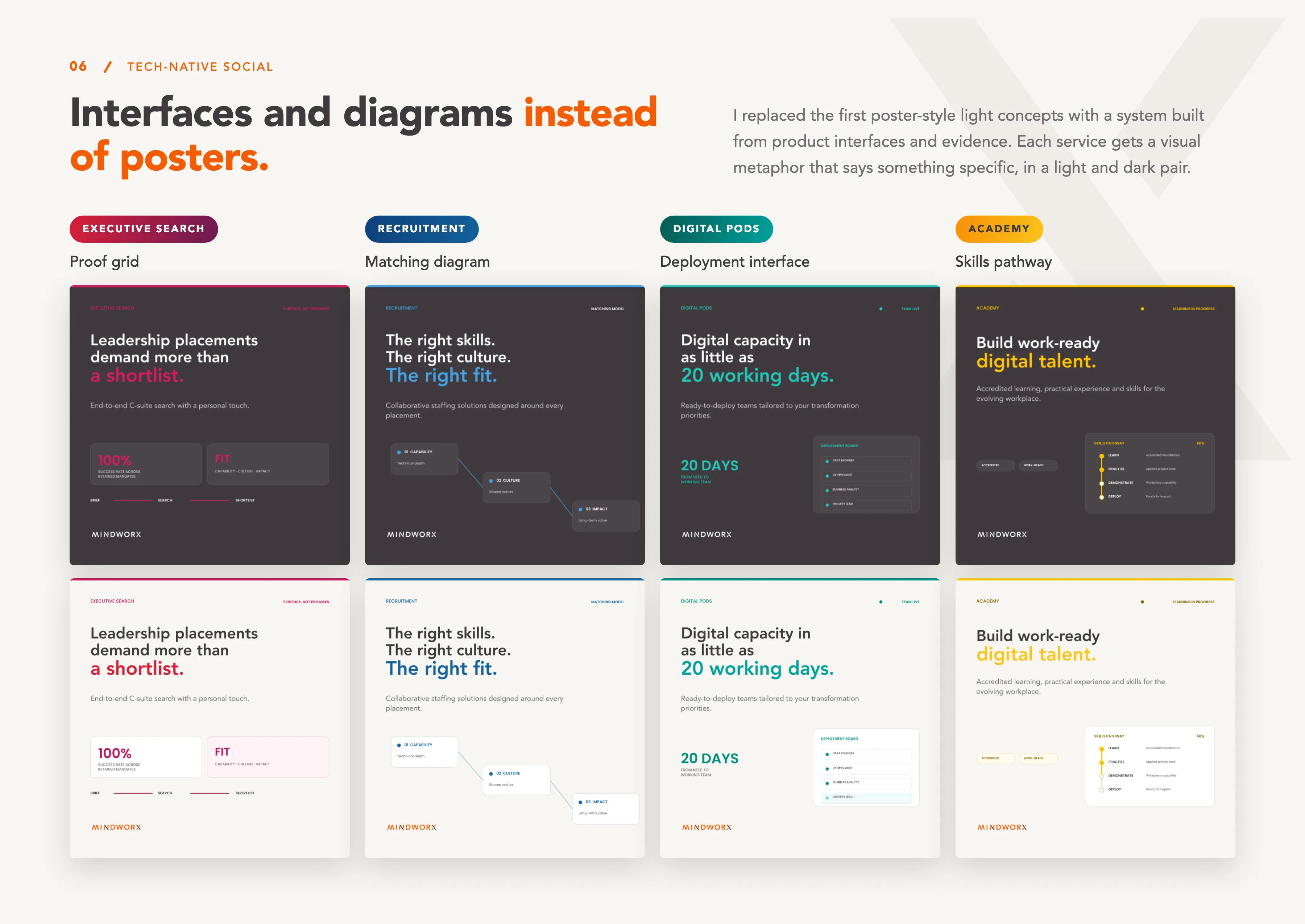Select the 'Deployment interface' caption
Image resolution: width=1305 pixels, height=924 pixels.
pos(735,262)
